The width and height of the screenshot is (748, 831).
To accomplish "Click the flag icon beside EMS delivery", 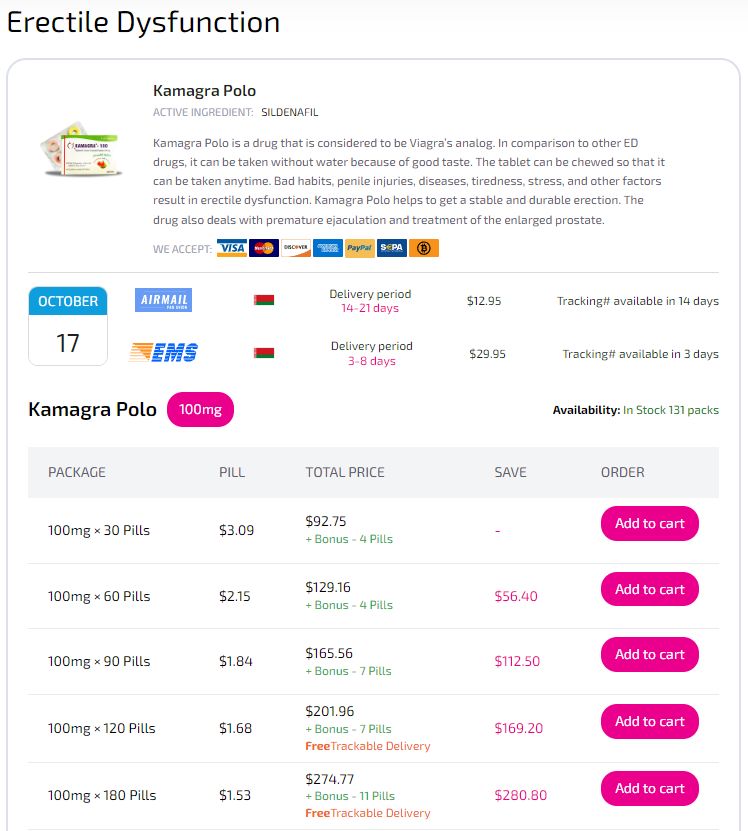I will pyautogui.click(x=264, y=353).
